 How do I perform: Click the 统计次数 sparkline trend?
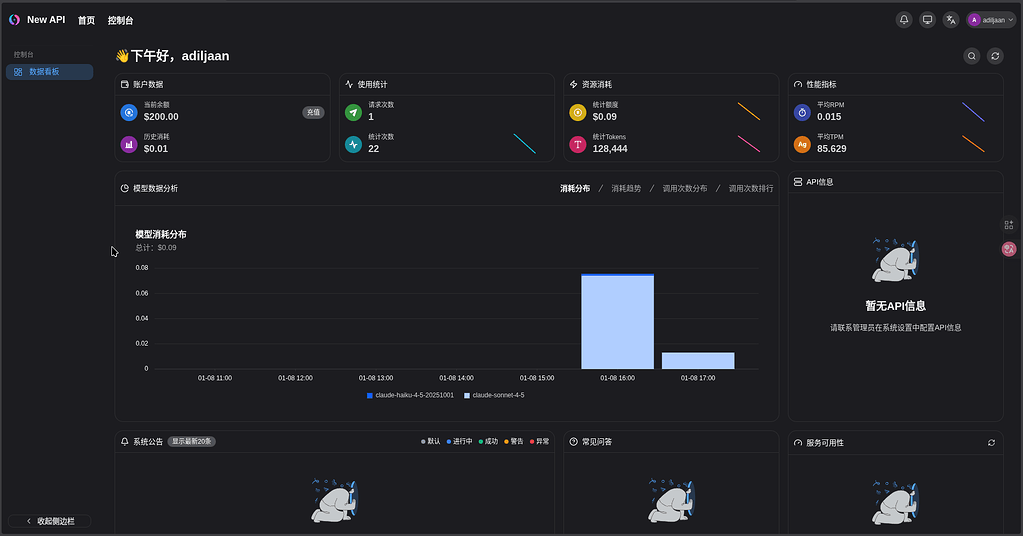[525, 144]
